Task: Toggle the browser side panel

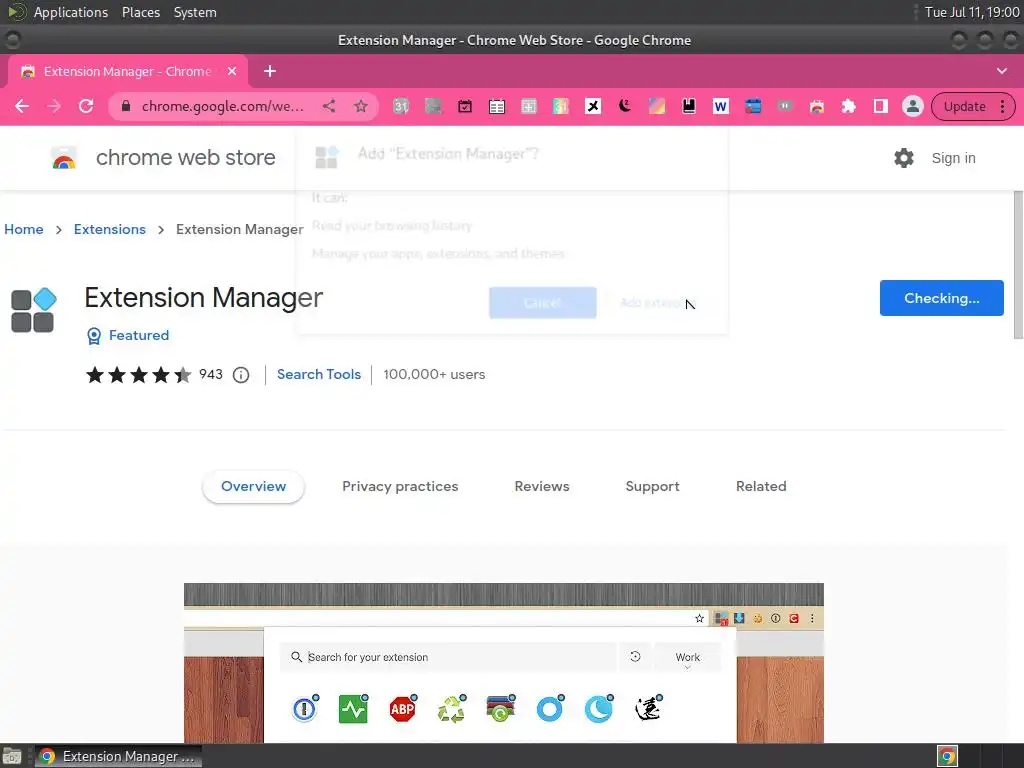Action: (x=881, y=106)
